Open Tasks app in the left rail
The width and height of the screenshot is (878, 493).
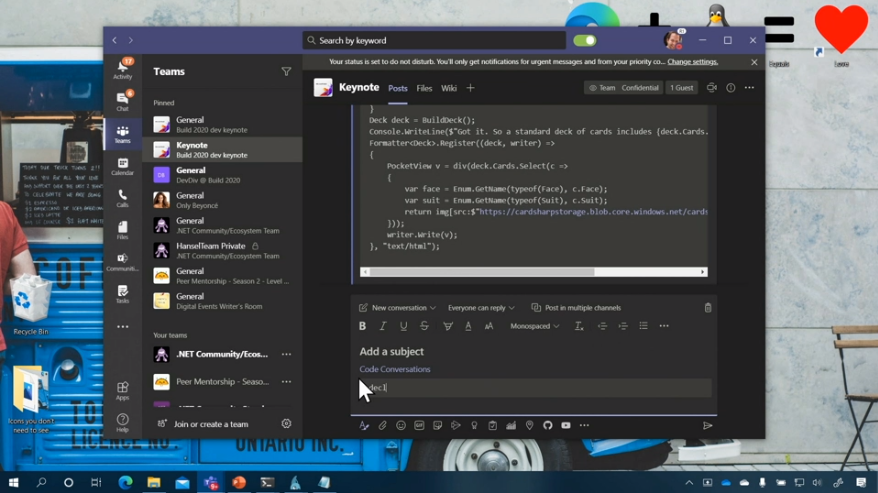123,294
